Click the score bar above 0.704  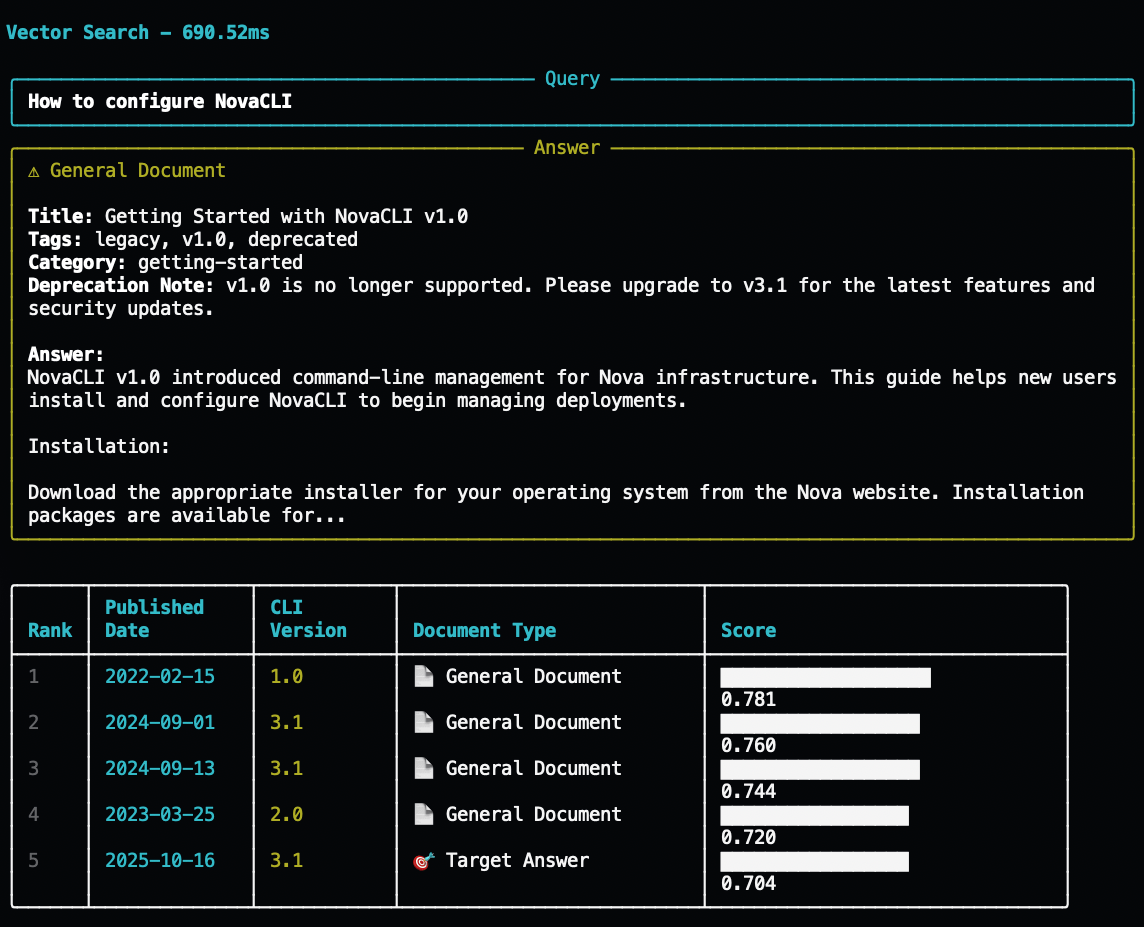click(x=814, y=862)
